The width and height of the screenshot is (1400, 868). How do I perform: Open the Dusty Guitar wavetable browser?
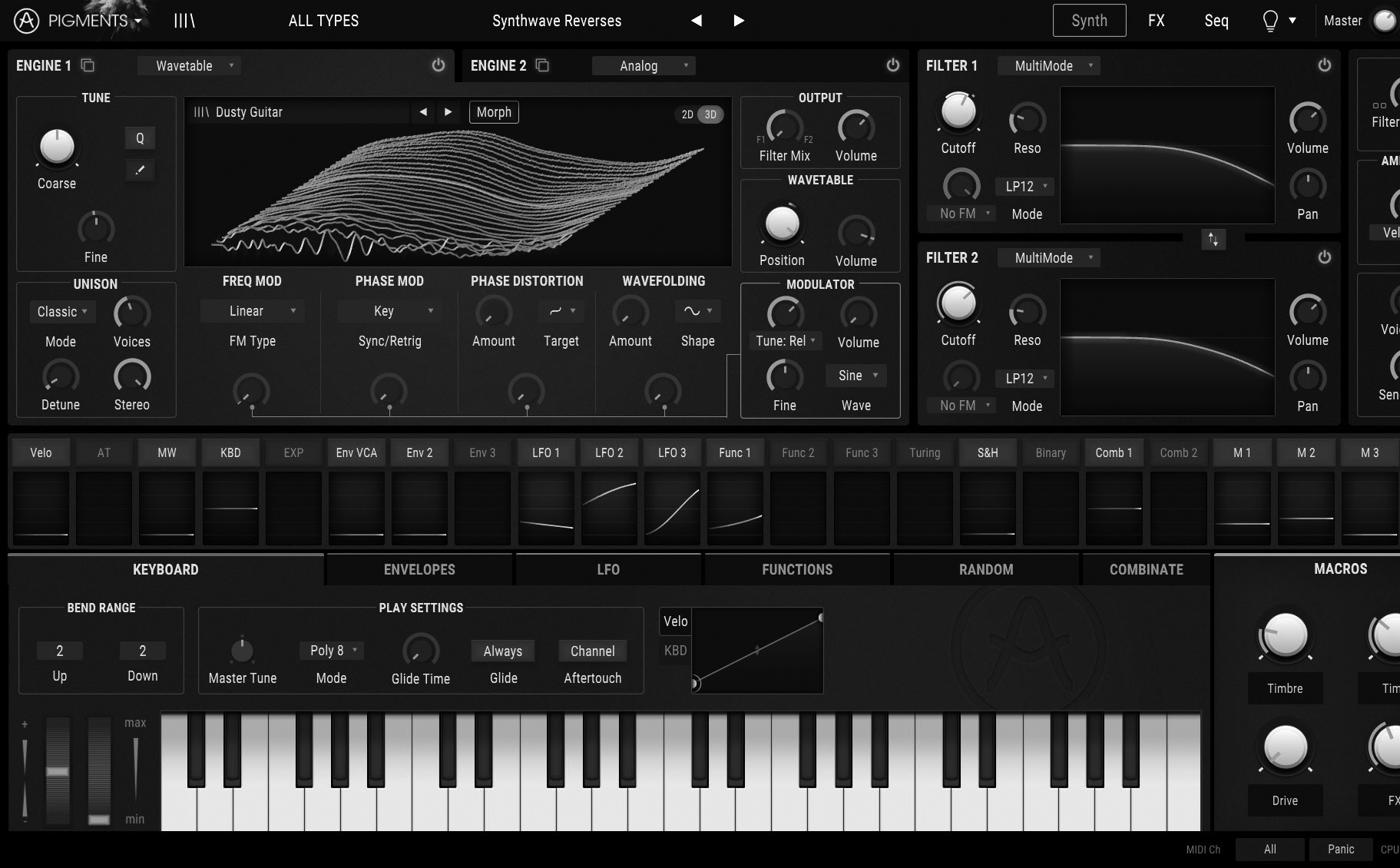click(x=300, y=112)
